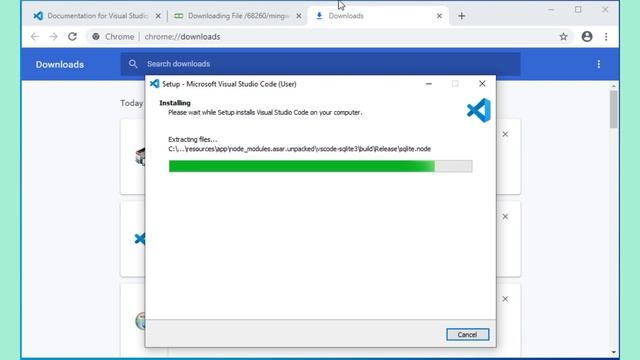This screenshot has width=640, height=360.
Task: Click the Downloads page scrollbar thumb
Action: coord(613,109)
